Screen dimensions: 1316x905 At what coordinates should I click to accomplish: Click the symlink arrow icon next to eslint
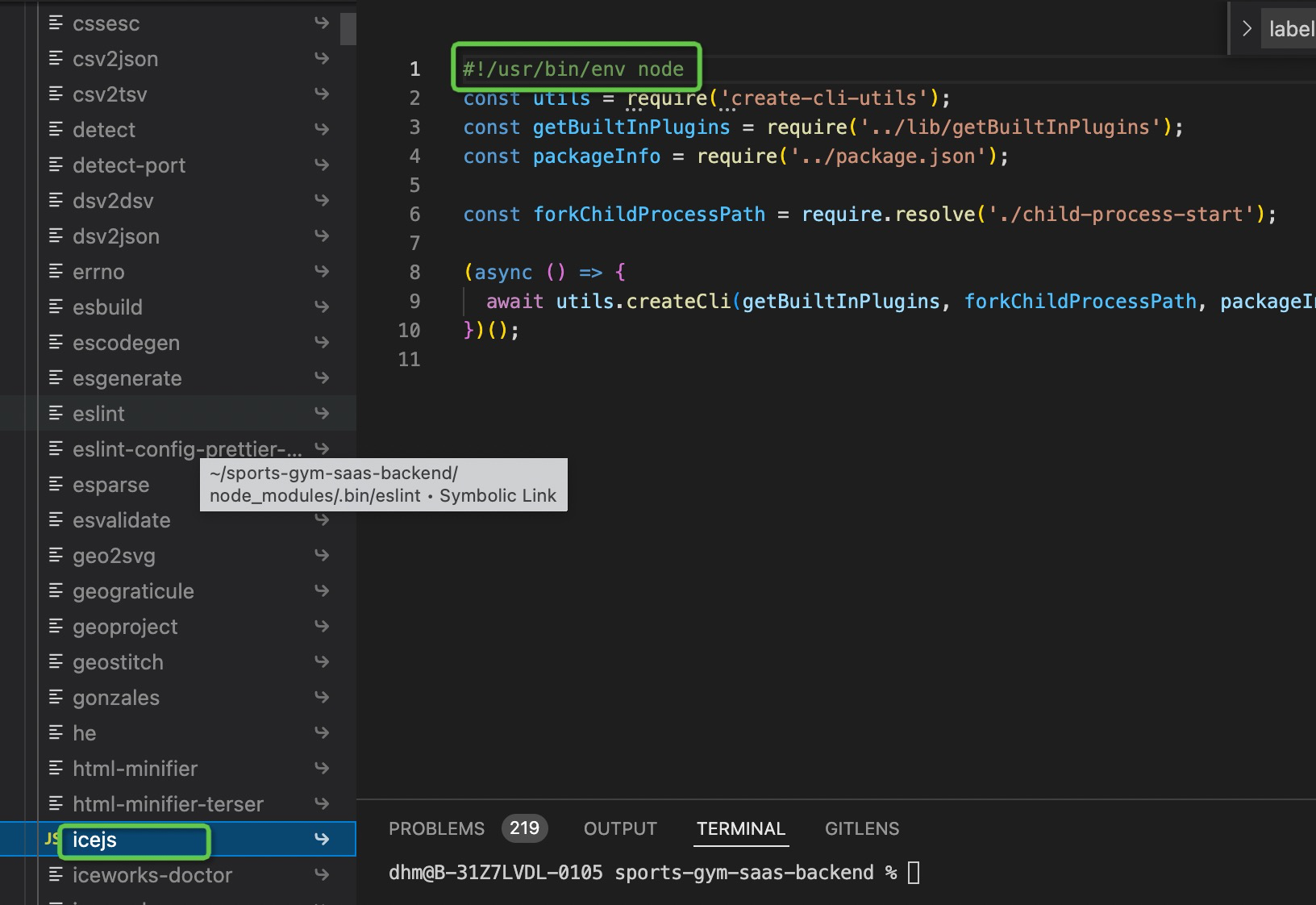[x=322, y=413]
